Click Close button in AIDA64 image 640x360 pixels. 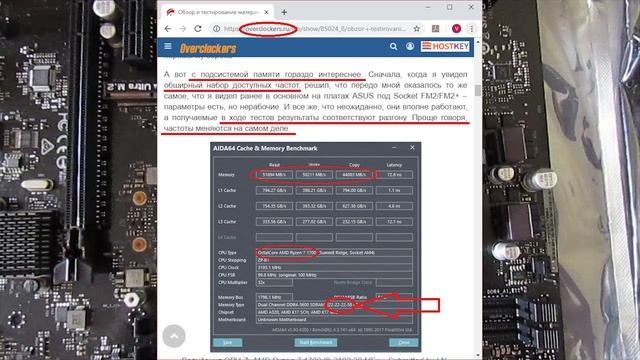(404, 342)
